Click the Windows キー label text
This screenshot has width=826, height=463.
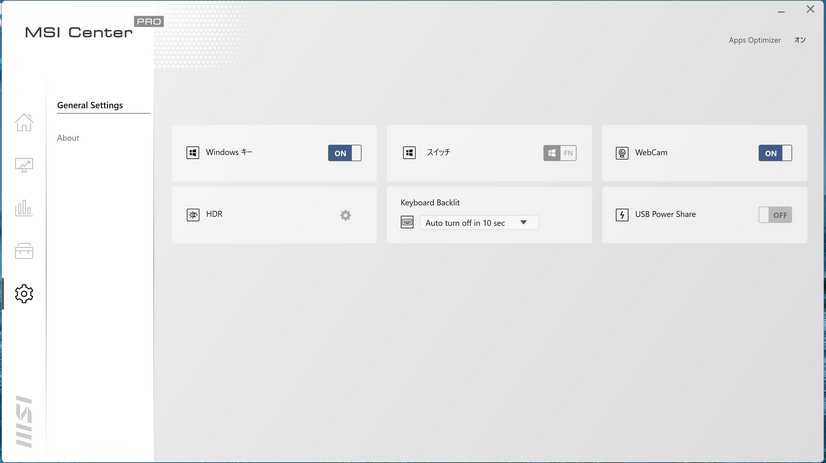pos(229,152)
